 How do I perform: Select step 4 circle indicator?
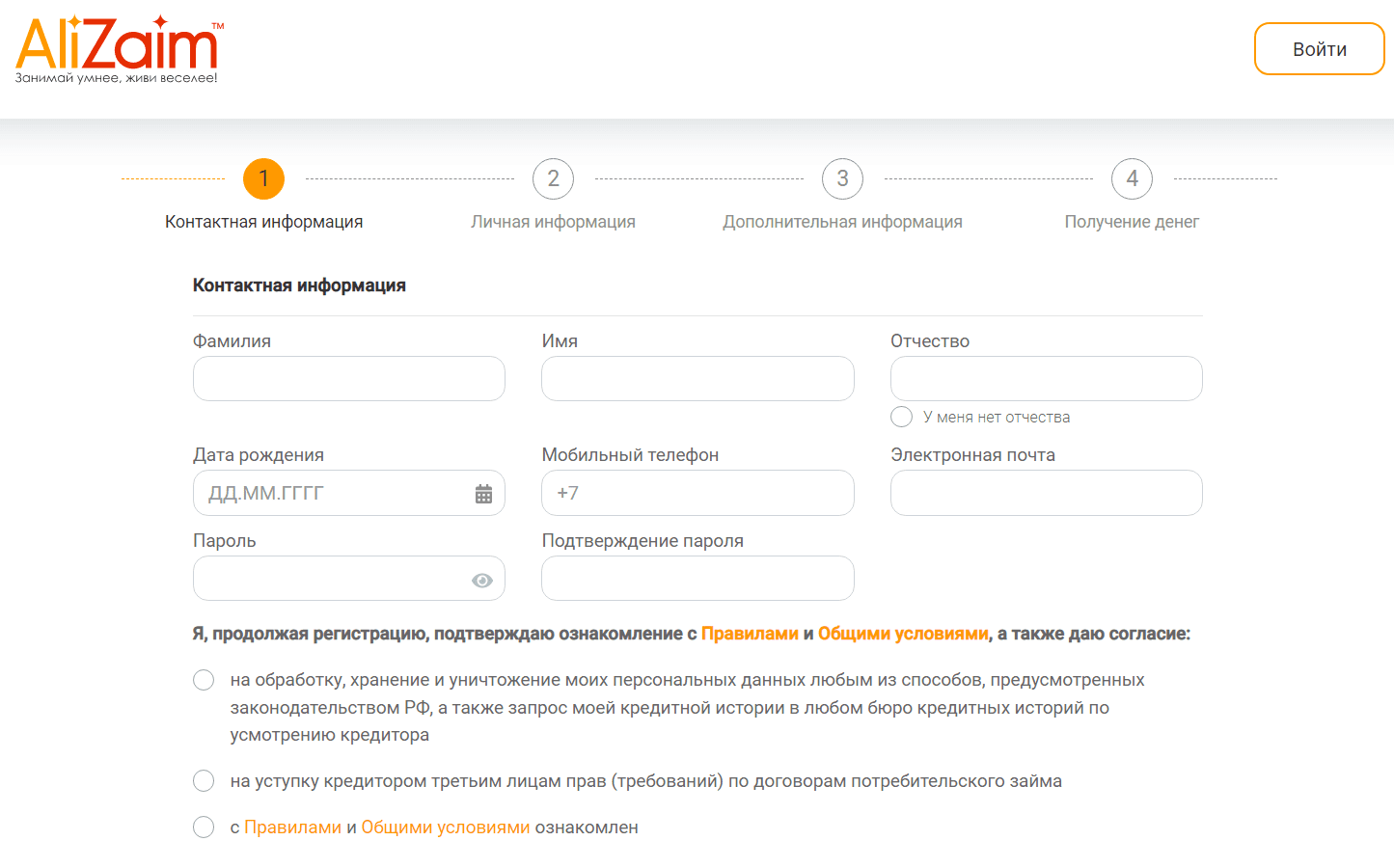click(1132, 178)
